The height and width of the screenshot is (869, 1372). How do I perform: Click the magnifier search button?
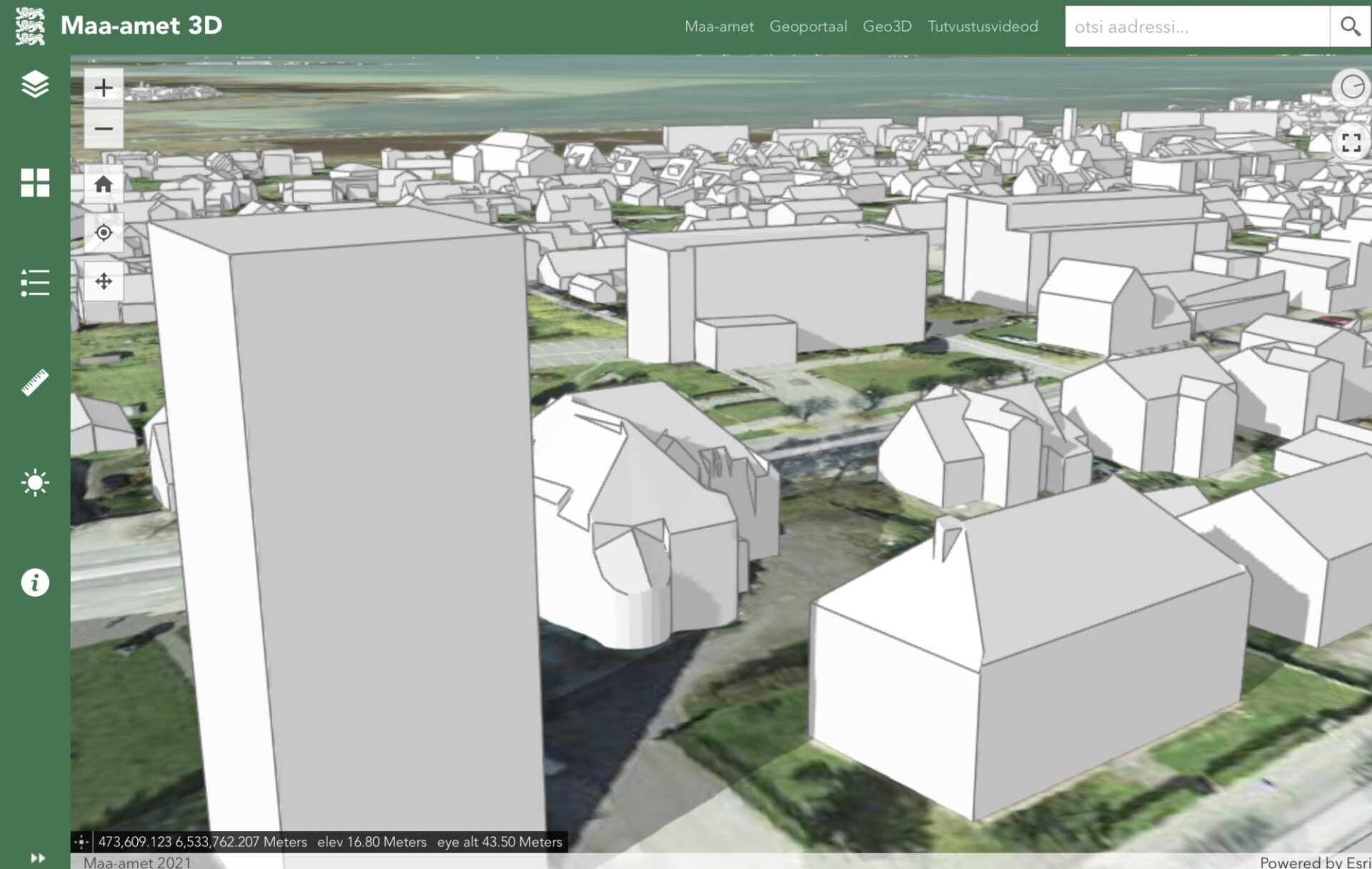pyautogui.click(x=1350, y=27)
